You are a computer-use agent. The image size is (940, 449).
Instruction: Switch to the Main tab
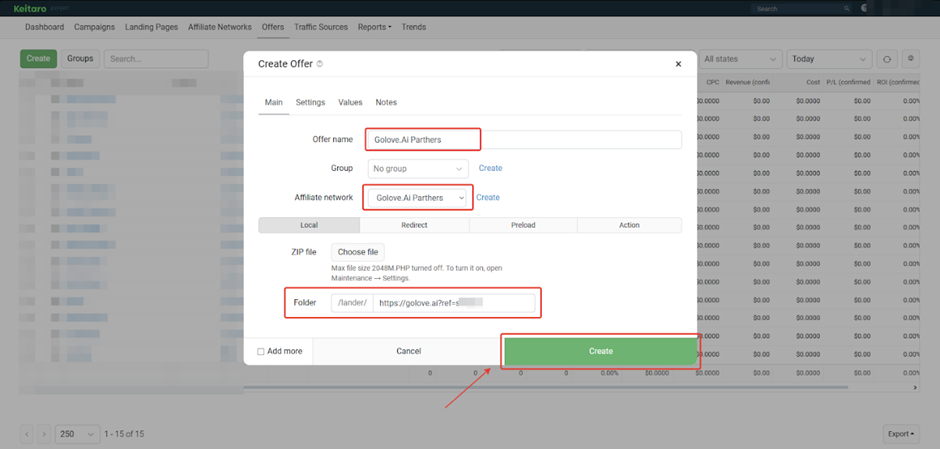pyautogui.click(x=273, y=103)
